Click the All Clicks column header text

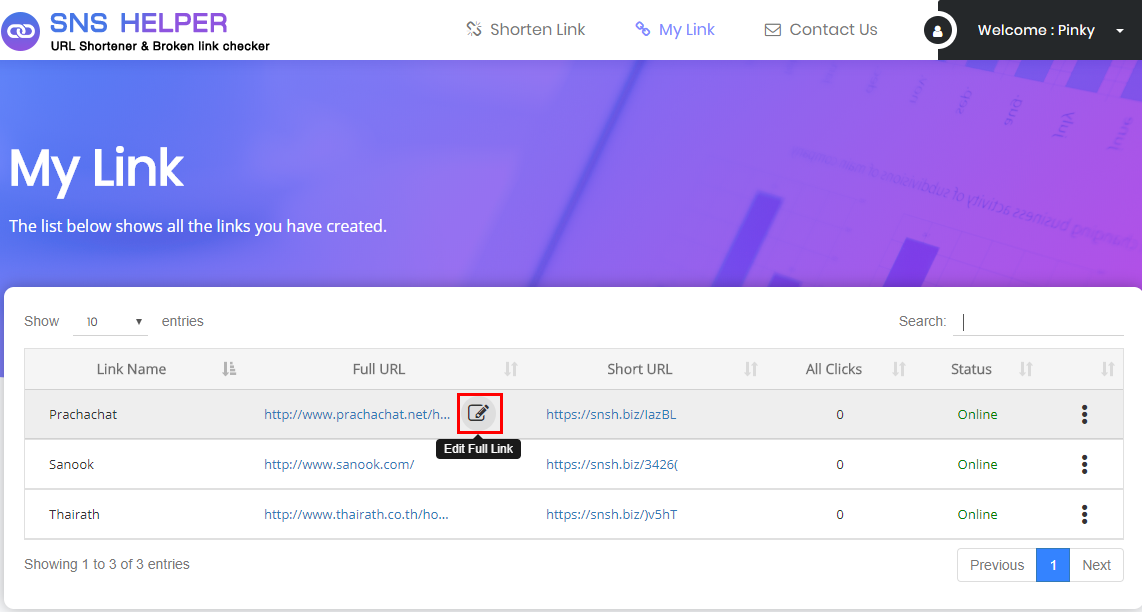pyautogui.click(x=833, y=369)
